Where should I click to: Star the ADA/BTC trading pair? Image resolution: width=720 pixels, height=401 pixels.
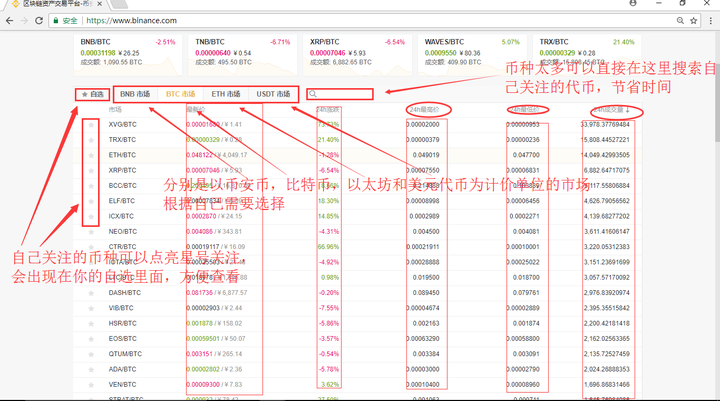pos(91,369)
